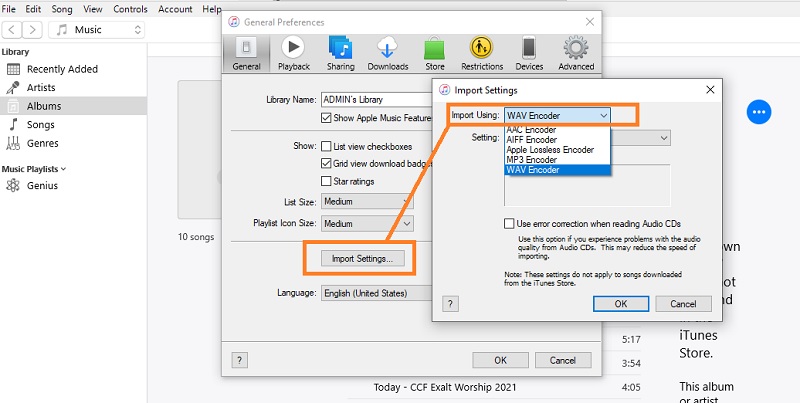Viewport: 800px width, 403px height.
Task: Click the 10 songs label
Action: click(x=196, y=237)
